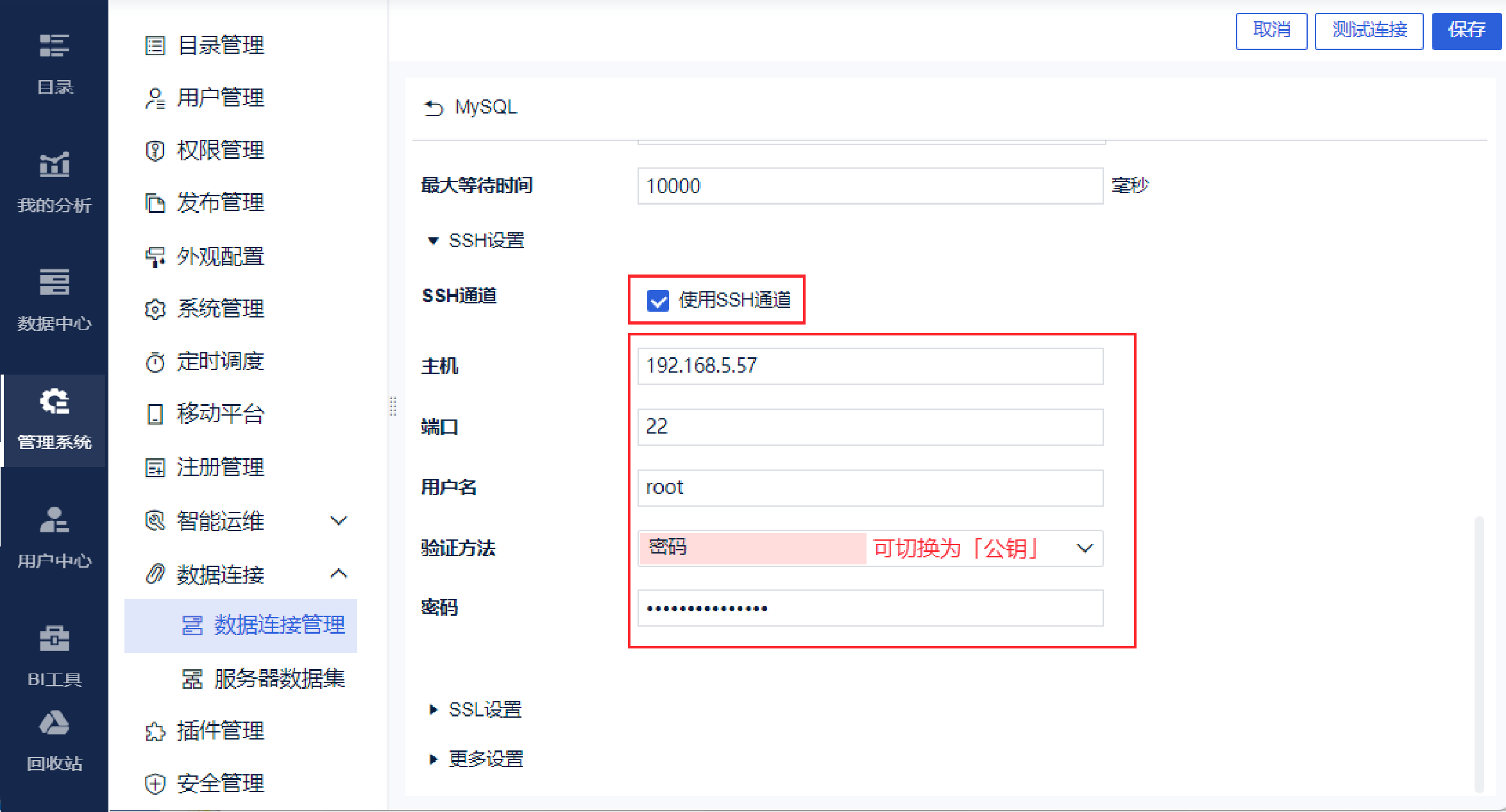The width and height of the screenshot is (1506, 812).
Task: Open 服务器数据集 menu item
Action: [x=279, y=678]
